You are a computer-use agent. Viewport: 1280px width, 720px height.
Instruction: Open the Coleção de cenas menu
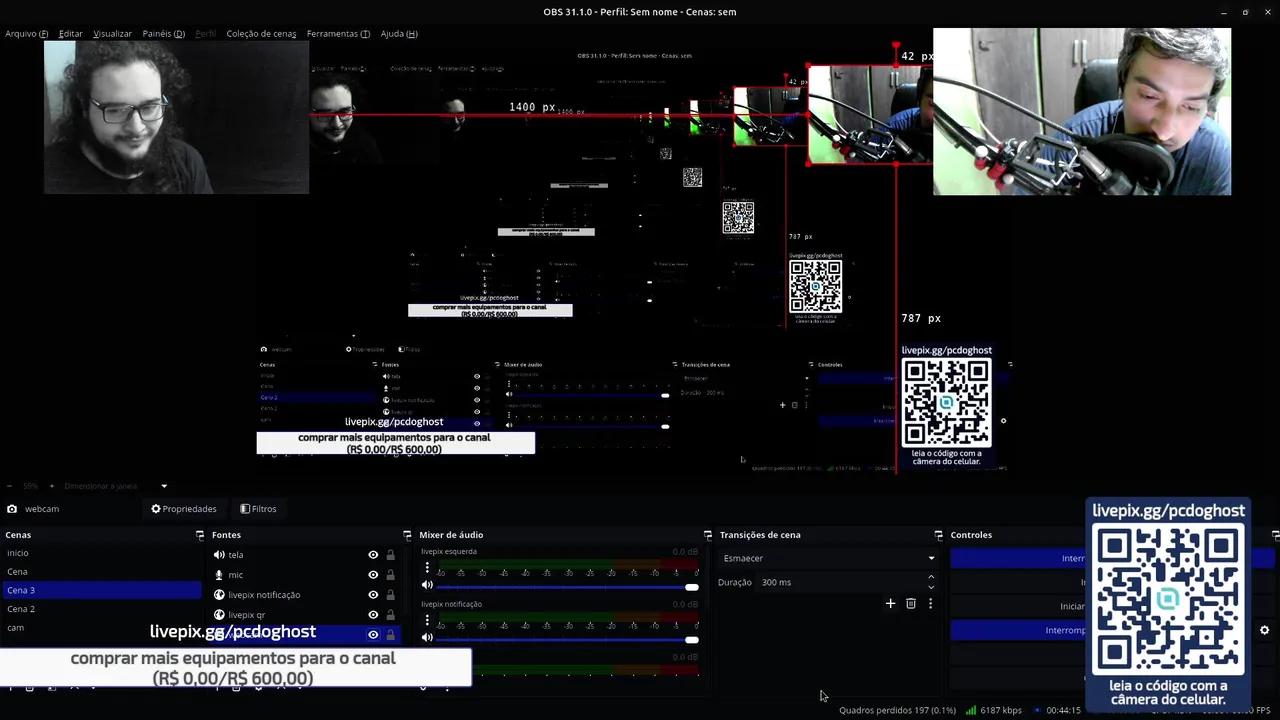[261, 33]
